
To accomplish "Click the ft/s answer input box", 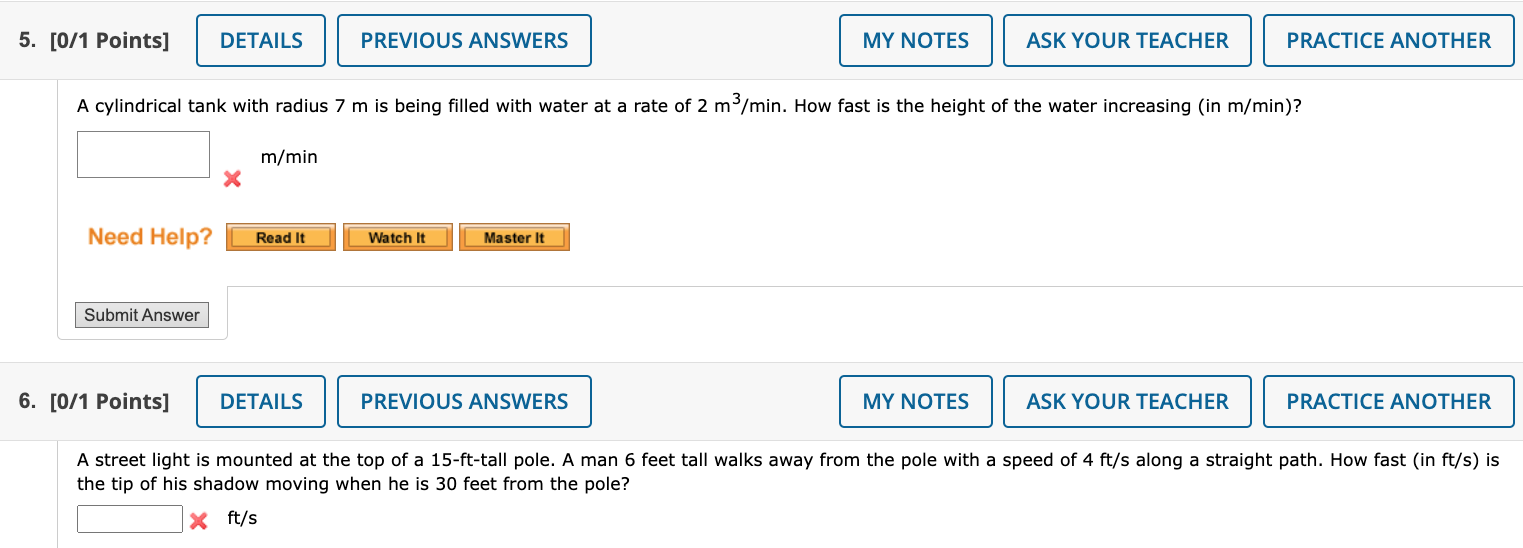I will (x=130, y=519).
